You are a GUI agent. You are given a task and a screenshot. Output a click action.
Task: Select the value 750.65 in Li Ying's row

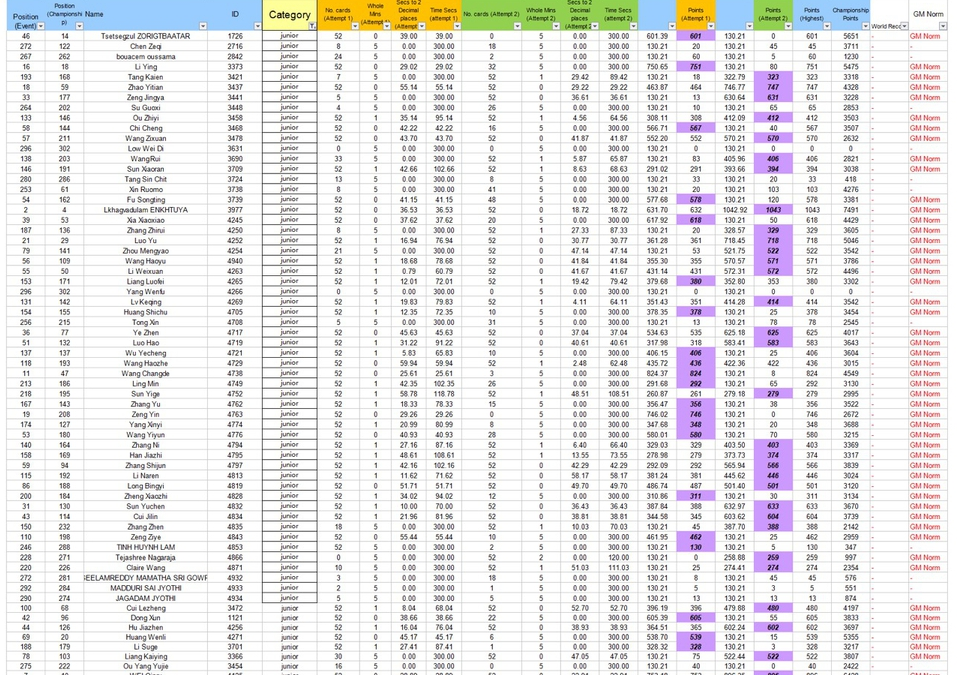657,67
